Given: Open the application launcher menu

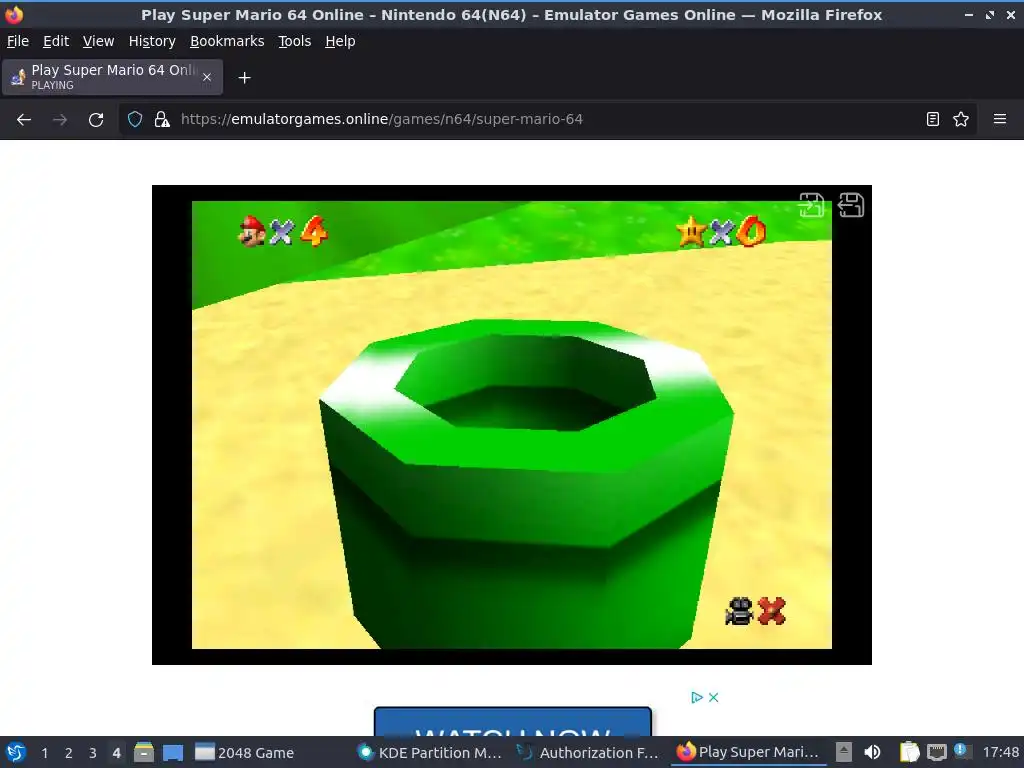Looking at the screenshot, I should tap(16, 752).
